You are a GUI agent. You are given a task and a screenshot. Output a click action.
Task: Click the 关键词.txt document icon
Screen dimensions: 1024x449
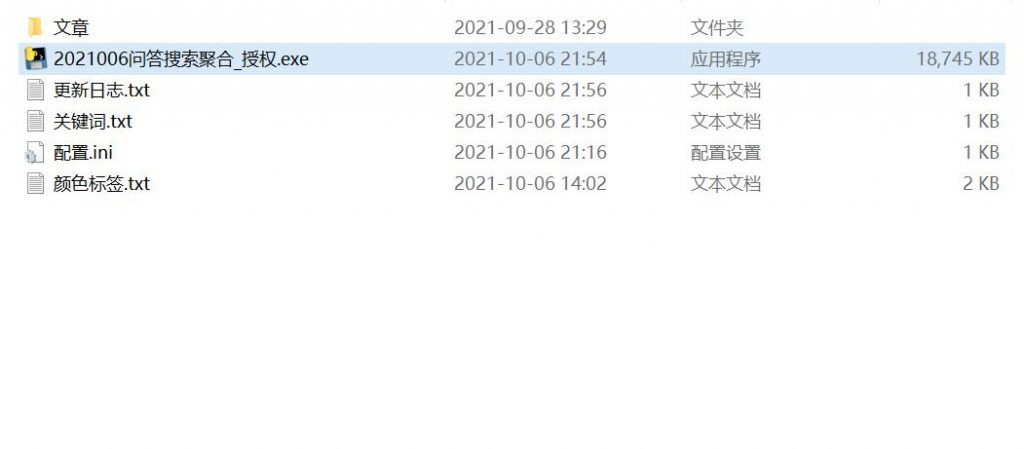tap(35, 121)
